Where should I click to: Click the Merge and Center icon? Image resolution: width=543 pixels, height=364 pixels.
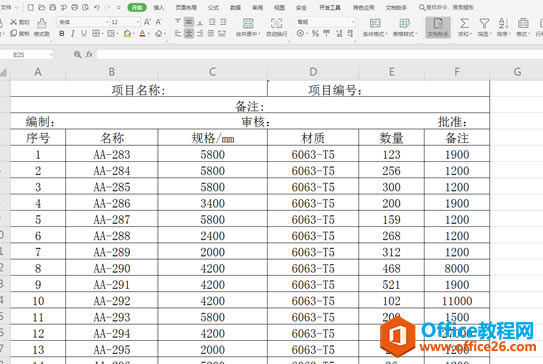pos(248,24)
